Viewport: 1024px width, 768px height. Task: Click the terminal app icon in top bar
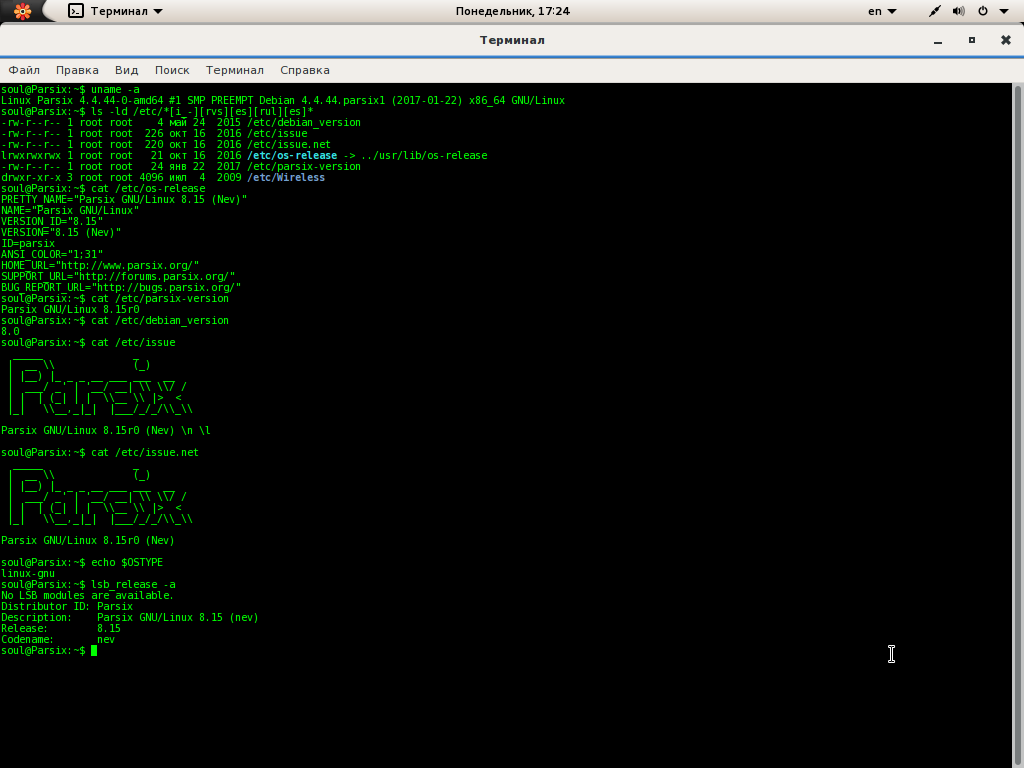[x=76, y=11]
